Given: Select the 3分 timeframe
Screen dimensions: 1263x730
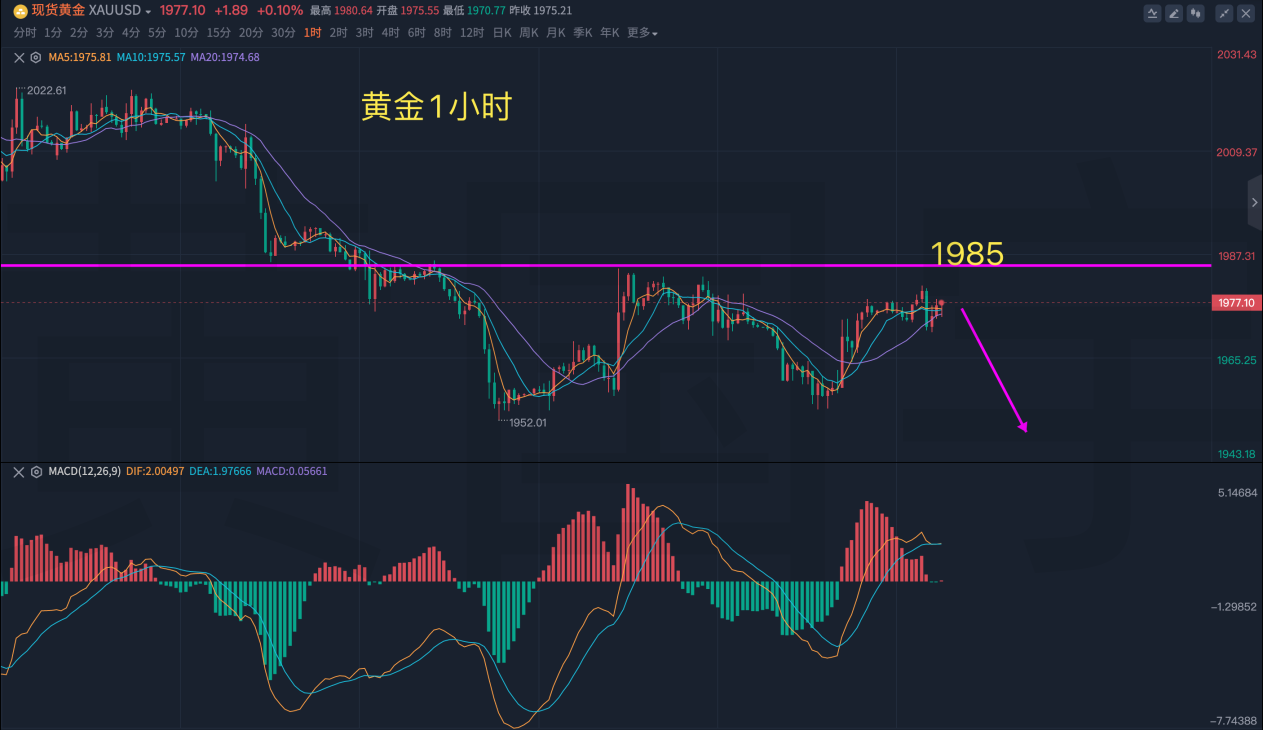Looking at the screenshot, I should [x=105, y=33].
